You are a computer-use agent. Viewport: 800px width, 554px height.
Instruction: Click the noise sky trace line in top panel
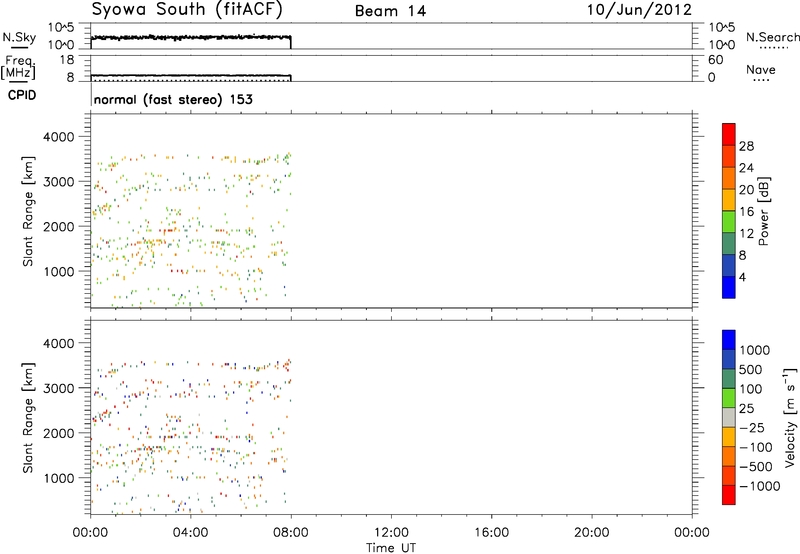pyautogui.click(x=191, y=38)
